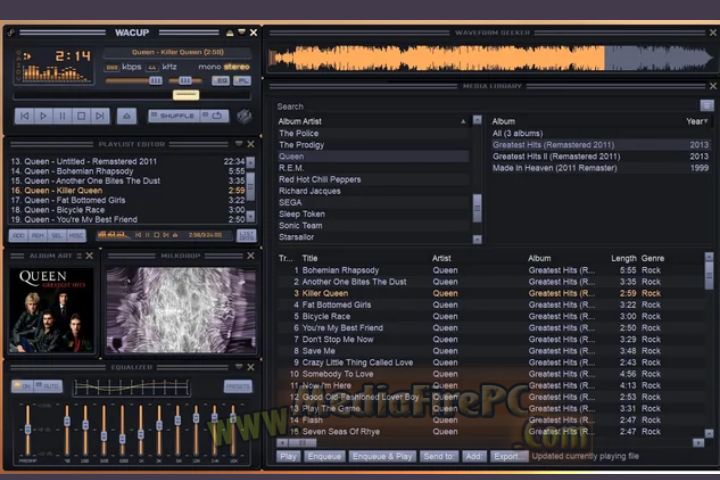Pause the song in the main player
Image resolution: width=720 pixels, height=480 pixels.
pos(62,116)
